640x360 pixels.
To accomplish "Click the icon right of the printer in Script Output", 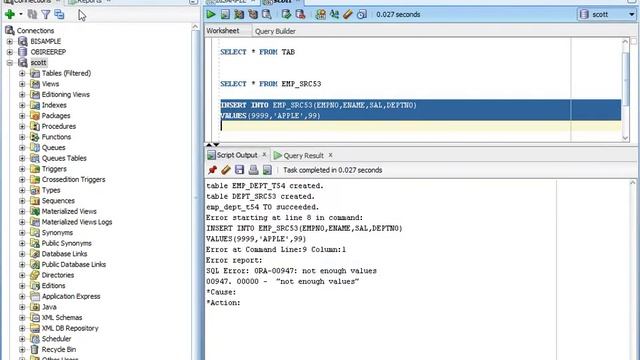I will point(267,170).
